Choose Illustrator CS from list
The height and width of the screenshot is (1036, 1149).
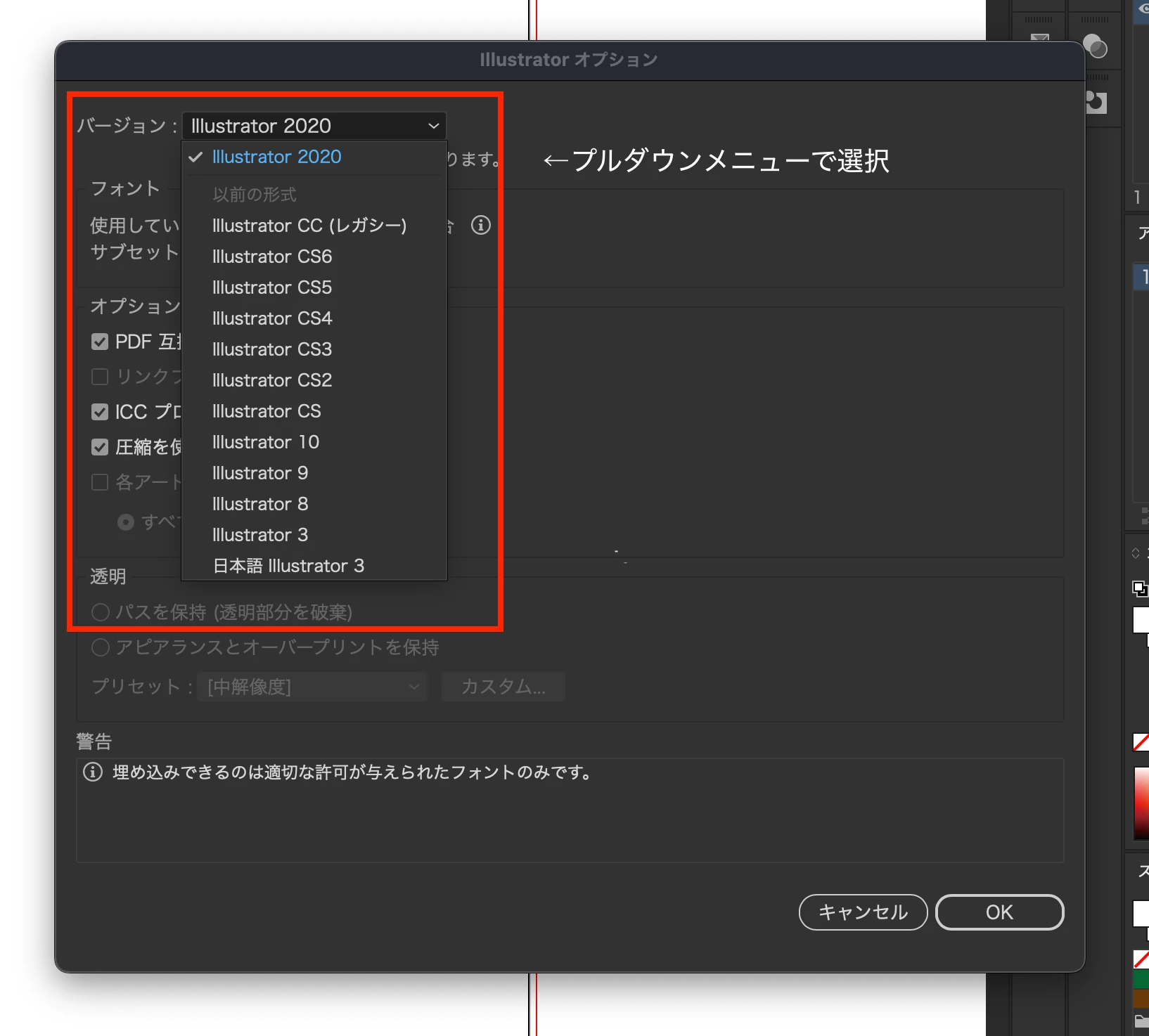[314, 411]
